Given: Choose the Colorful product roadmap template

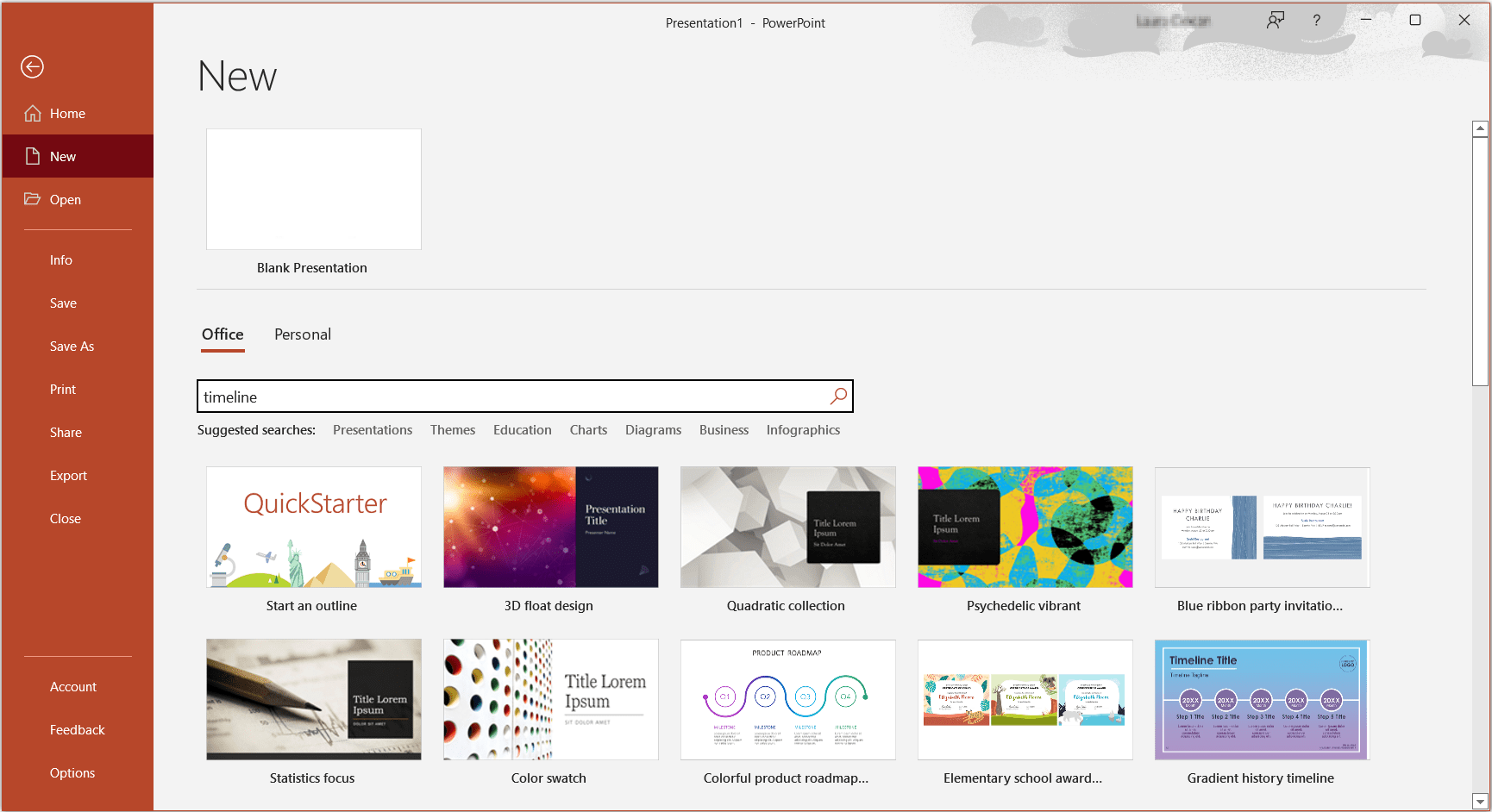Looking at the screenshot, I should 787,700.
